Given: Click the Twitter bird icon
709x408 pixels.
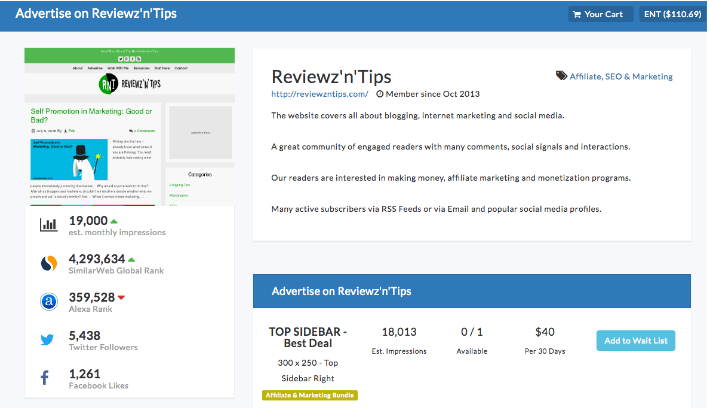Looking at the screenshot, I should click(x=47, y=340).
